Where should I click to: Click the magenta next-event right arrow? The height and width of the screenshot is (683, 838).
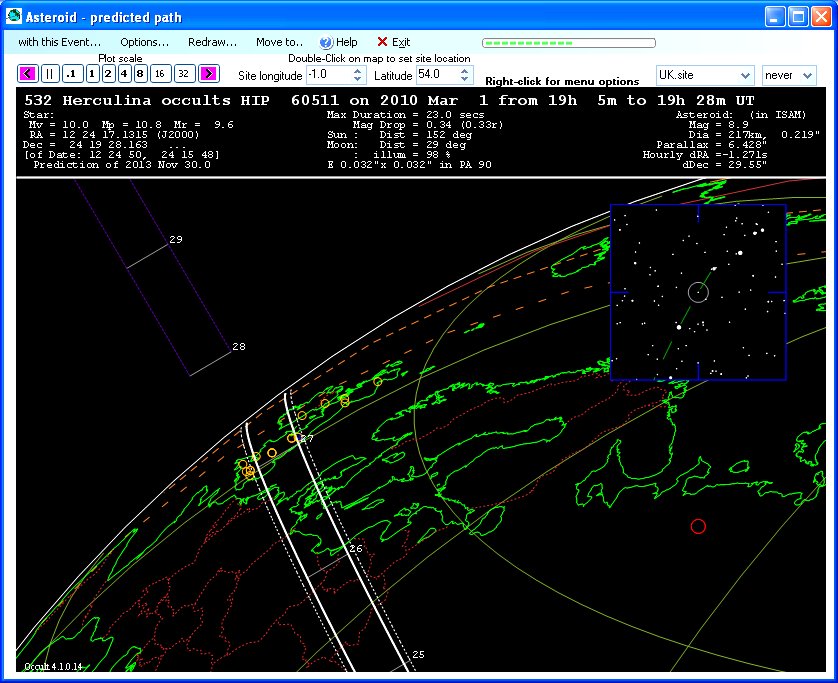208,73
